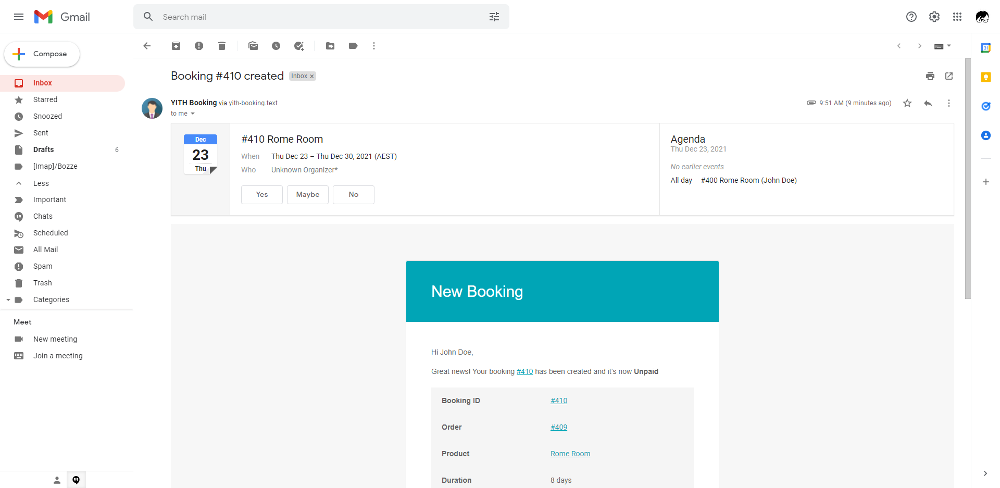Click the search magnifier icon
Image resolution: width=1000 pixels, height=488 pixels.
click(x=148, y=17)
